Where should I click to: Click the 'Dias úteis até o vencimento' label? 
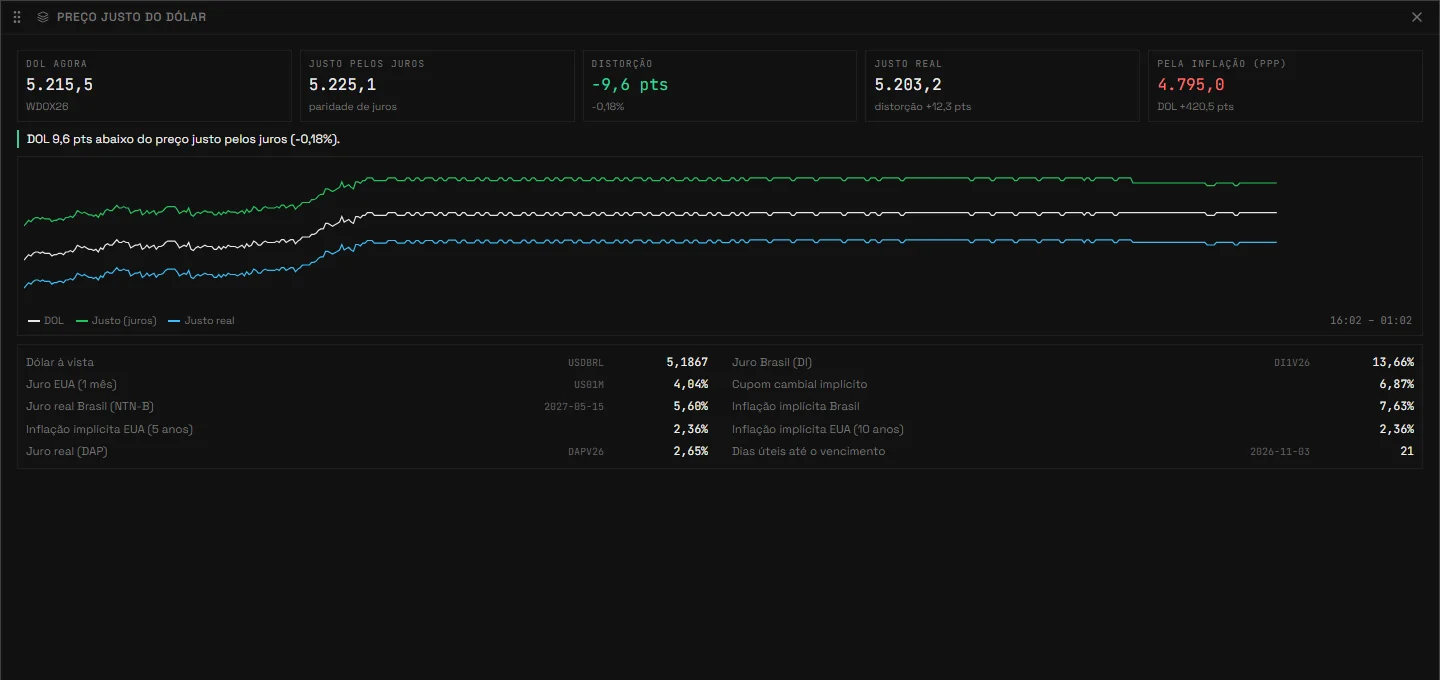tap(809, 451)
